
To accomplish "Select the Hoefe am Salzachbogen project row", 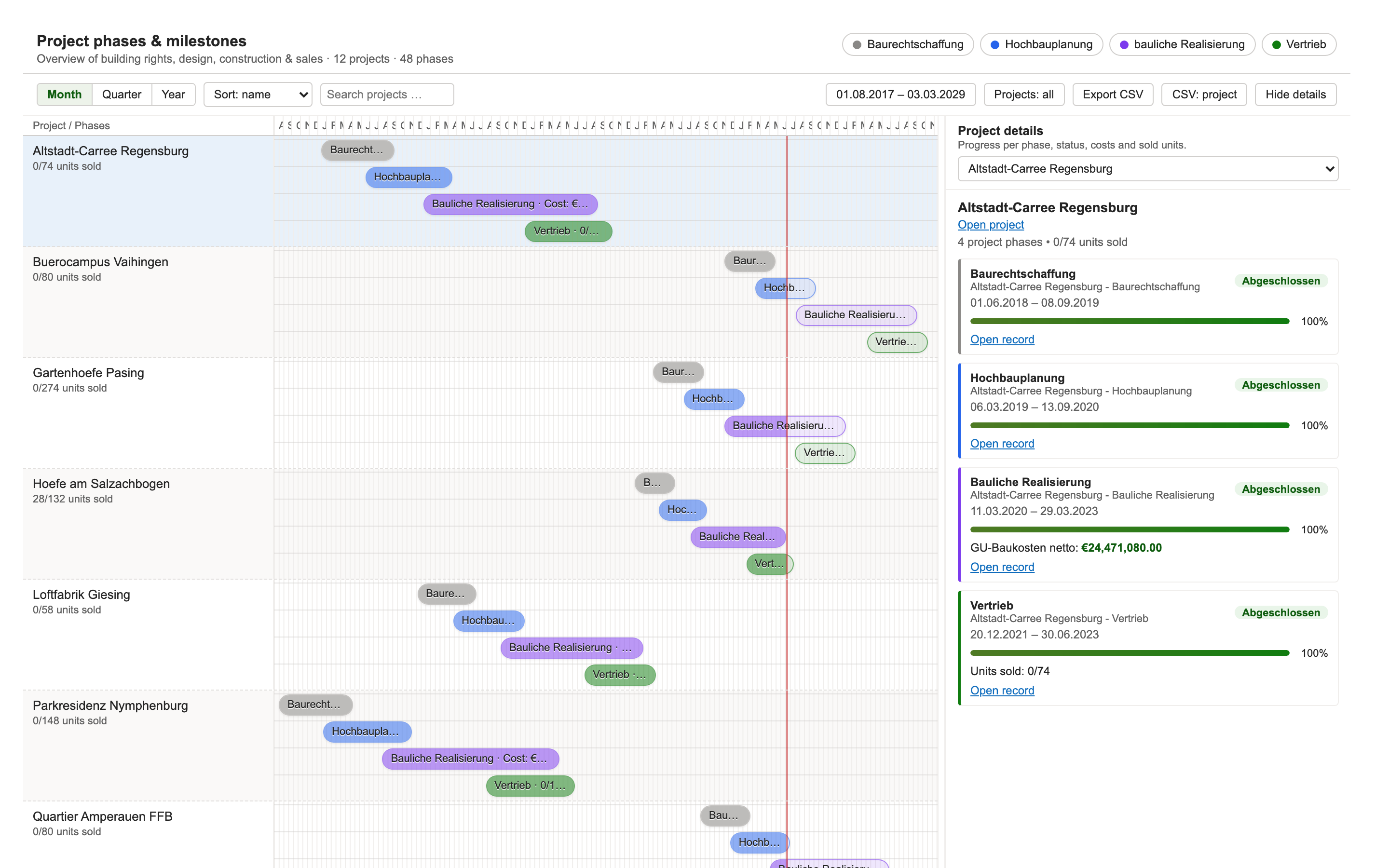I will coord(148,524).
